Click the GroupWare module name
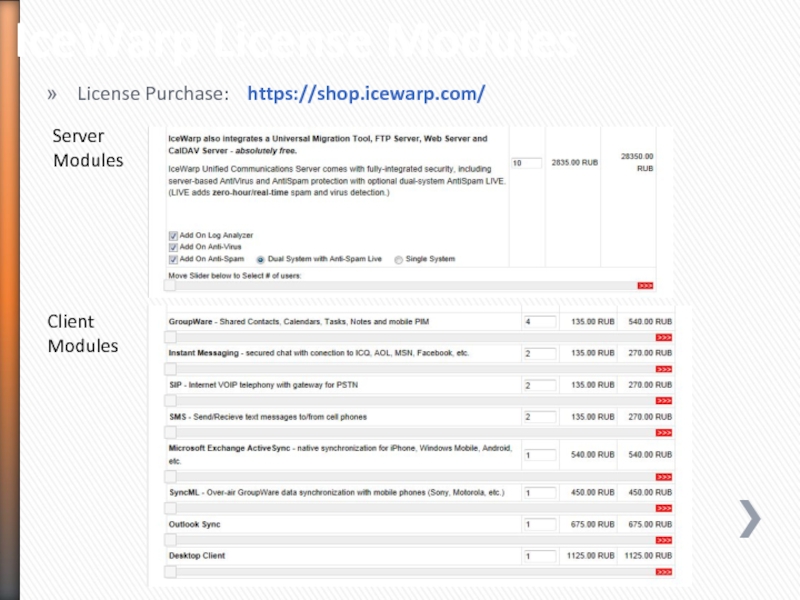 pyautogui.click(x=190, y=322)
